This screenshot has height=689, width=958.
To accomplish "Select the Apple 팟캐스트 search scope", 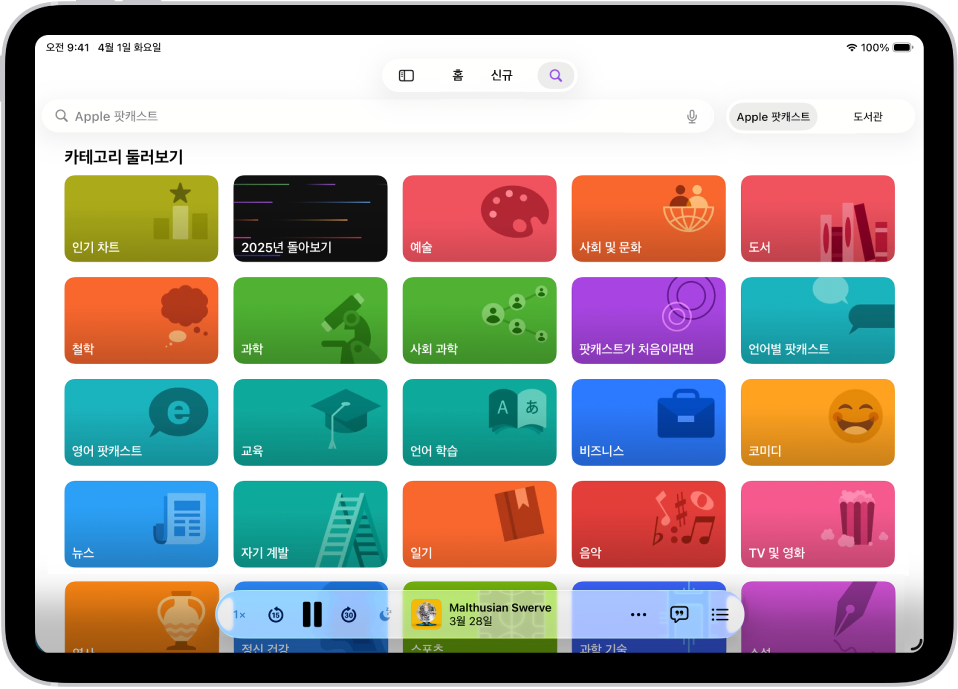I will tap(773, 117).
